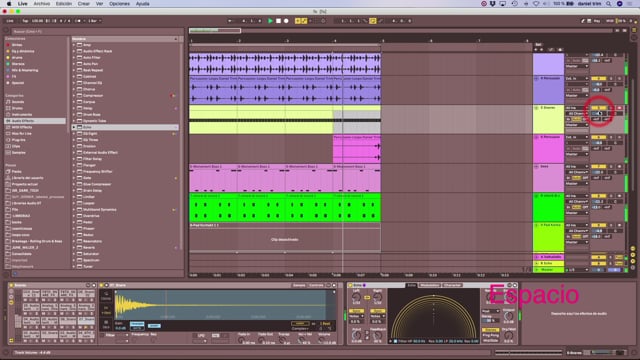Expand the EQ Eight effect folder
The width and height of the screenshot is (640, 360).
tap(74, 133)
